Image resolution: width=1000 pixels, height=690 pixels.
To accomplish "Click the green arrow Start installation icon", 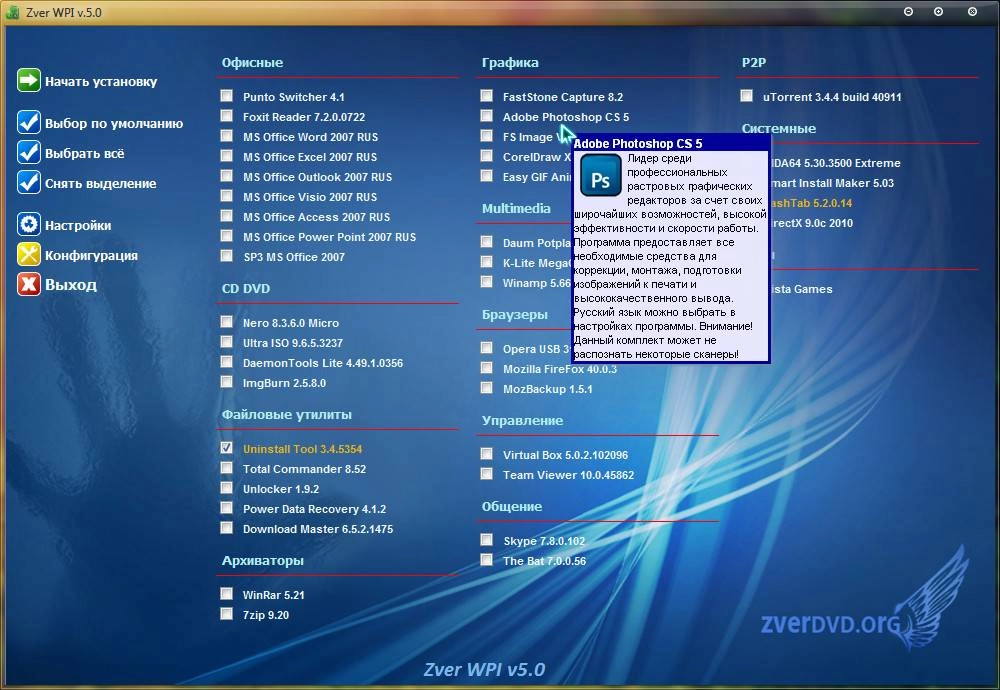I will tap(29, 80).
